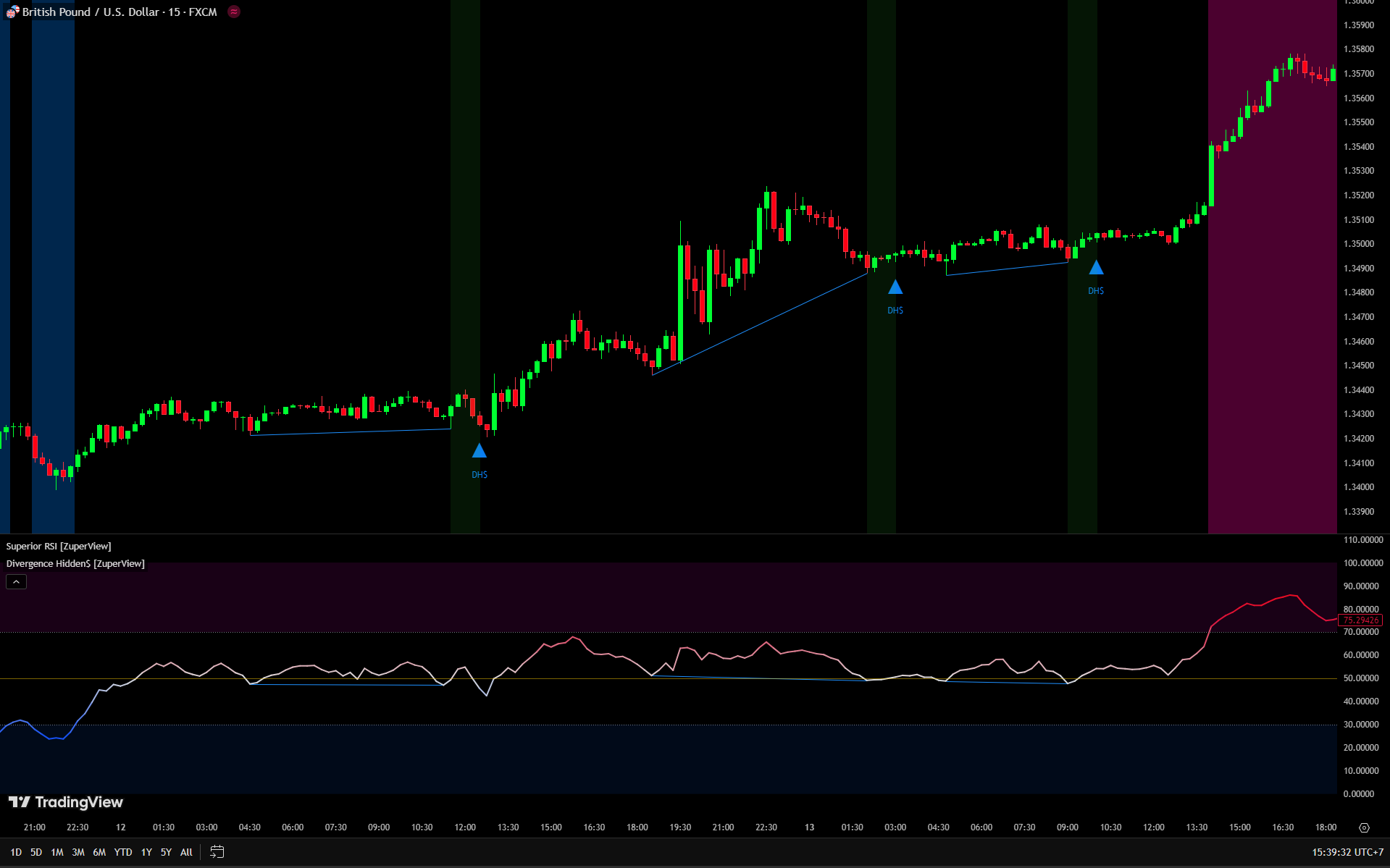Click the pink wave icon beside FXCM
This screenshot has height=868, width=1390.
coord(234,12)
